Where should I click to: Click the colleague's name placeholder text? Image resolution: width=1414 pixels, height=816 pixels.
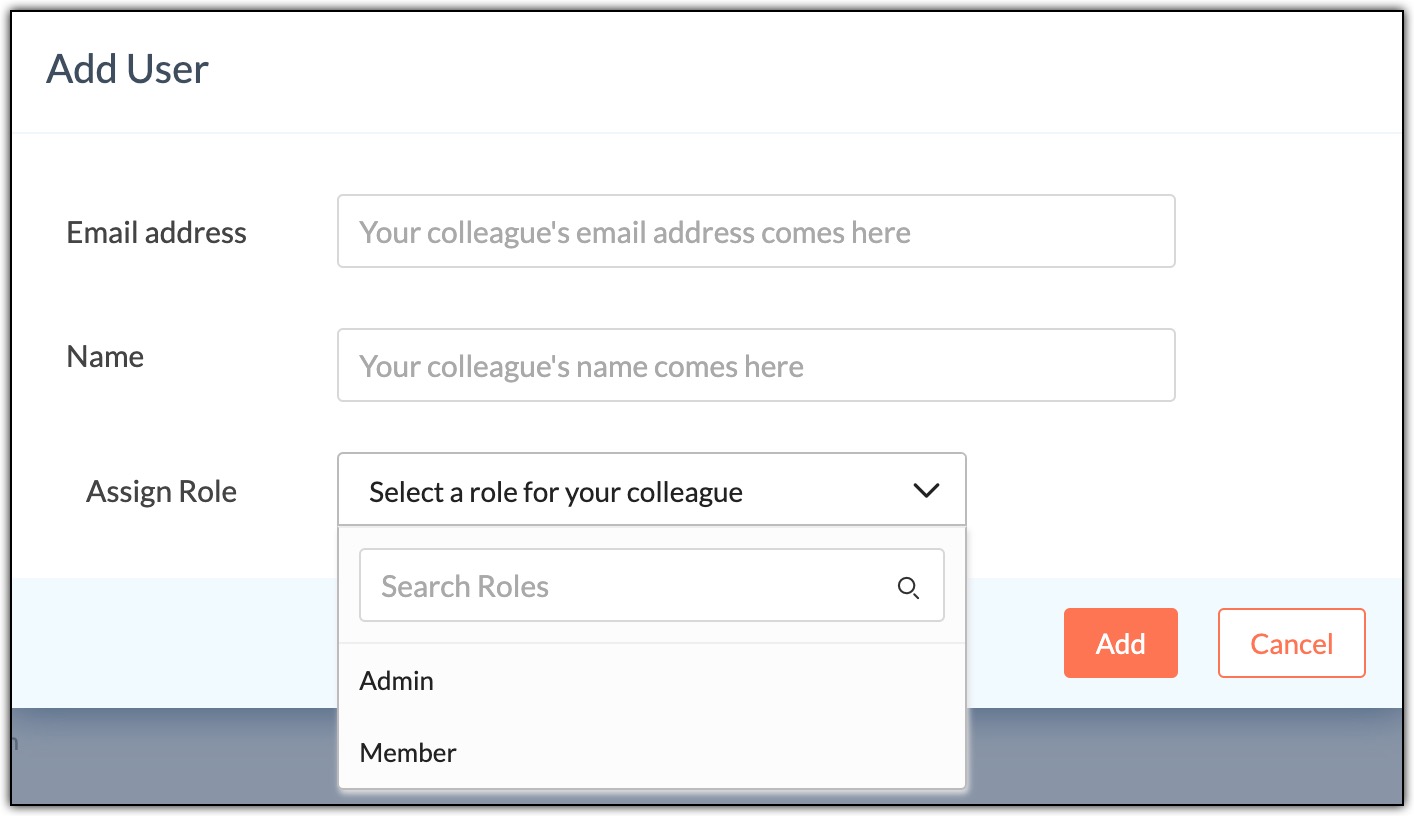581,367
